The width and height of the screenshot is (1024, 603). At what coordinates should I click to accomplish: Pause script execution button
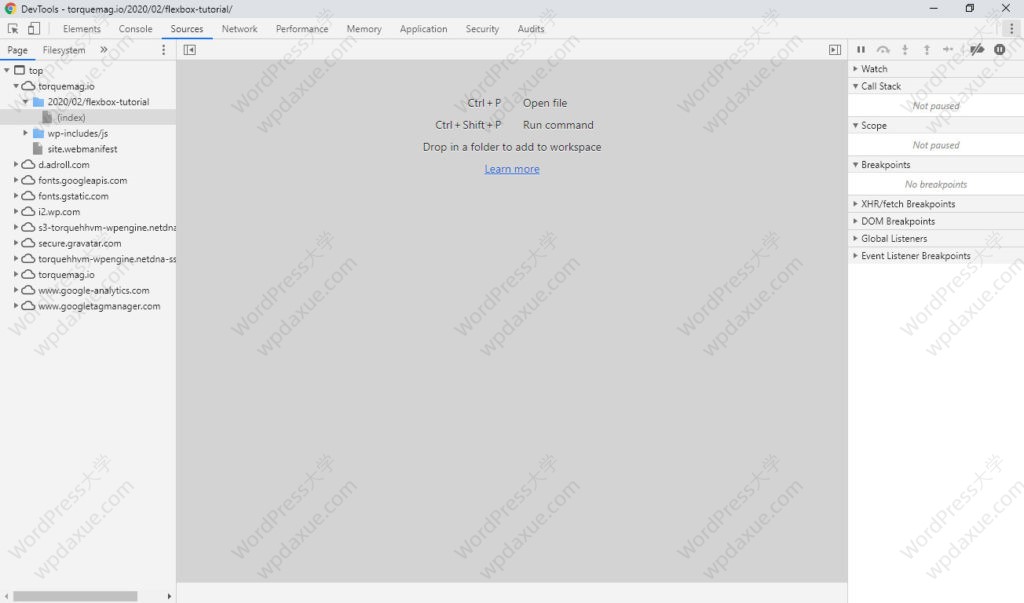coord(861,50)
